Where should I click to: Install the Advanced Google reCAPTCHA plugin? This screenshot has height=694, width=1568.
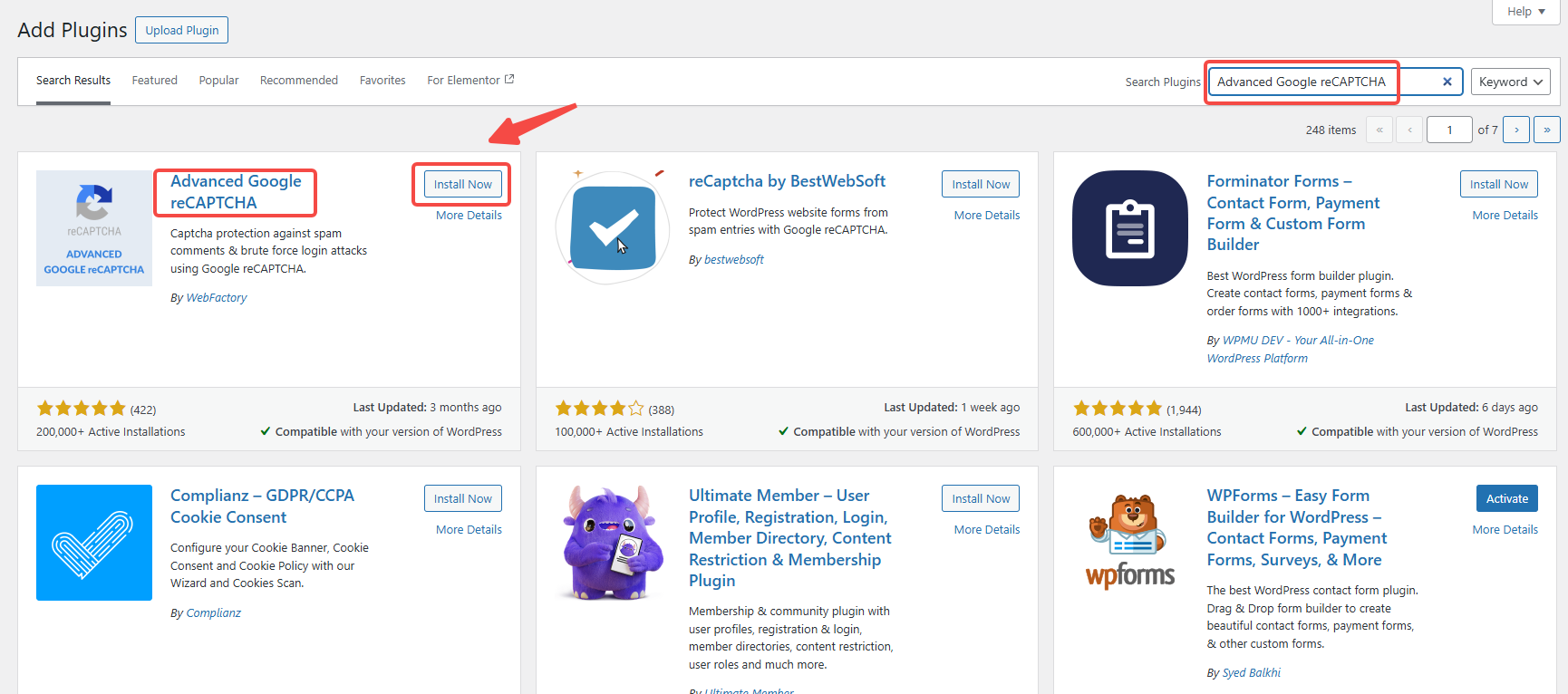(462, 184)
